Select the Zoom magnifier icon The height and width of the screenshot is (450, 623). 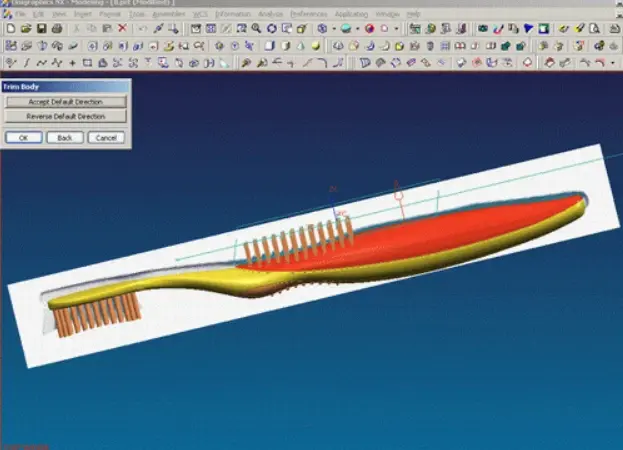pyautogui.click(x=256, y=28)
